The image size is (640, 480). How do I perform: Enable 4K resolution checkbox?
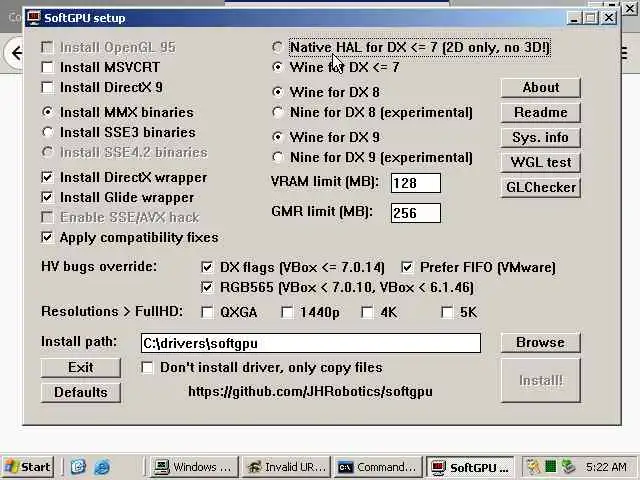tap(367, 313)
